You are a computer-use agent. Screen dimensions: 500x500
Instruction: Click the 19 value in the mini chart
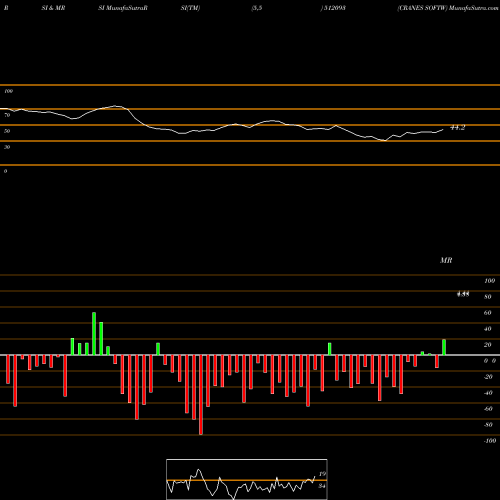click(x=322, y=474)
